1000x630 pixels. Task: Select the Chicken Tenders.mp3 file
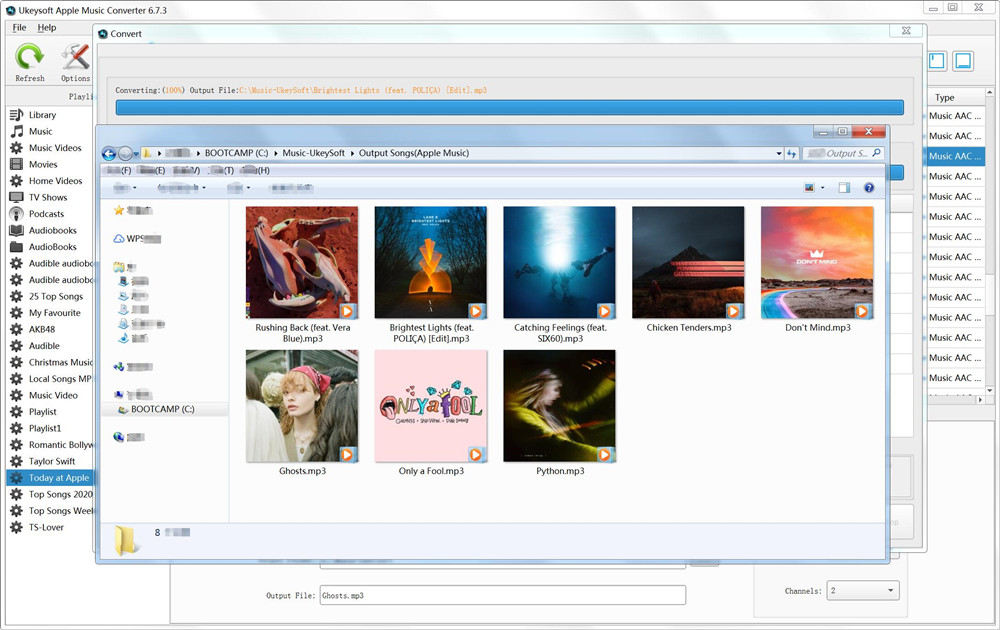click(688, 270)
